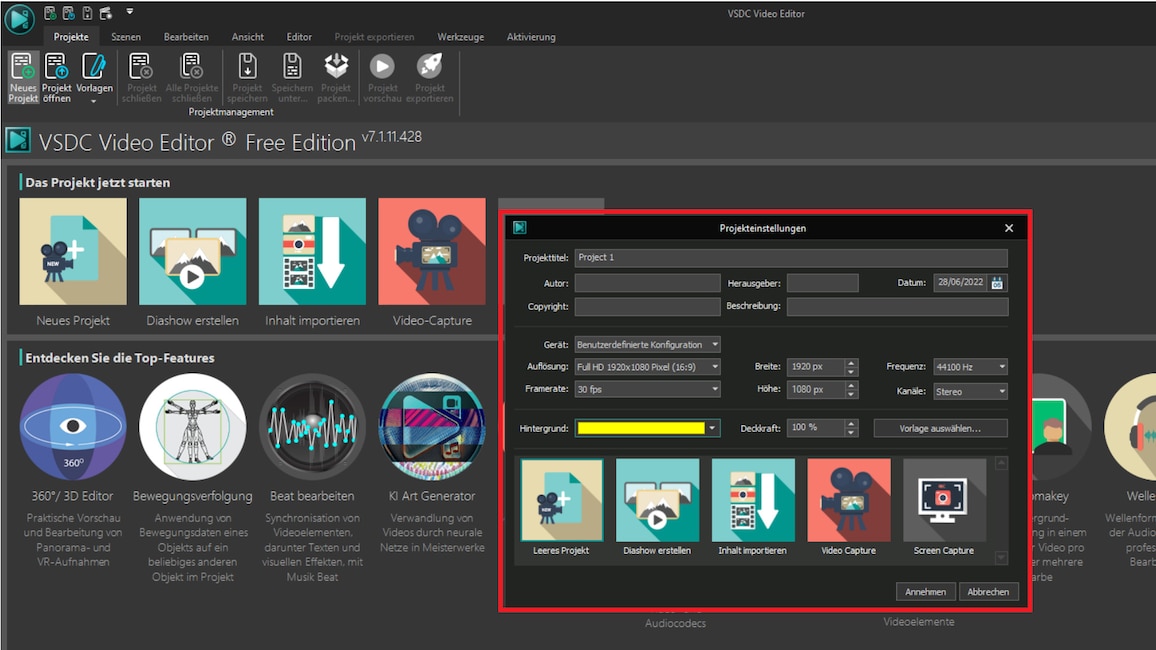Open an existing project with Projekt öffnen
The image size is (1156, 650).
pos(57,78)
